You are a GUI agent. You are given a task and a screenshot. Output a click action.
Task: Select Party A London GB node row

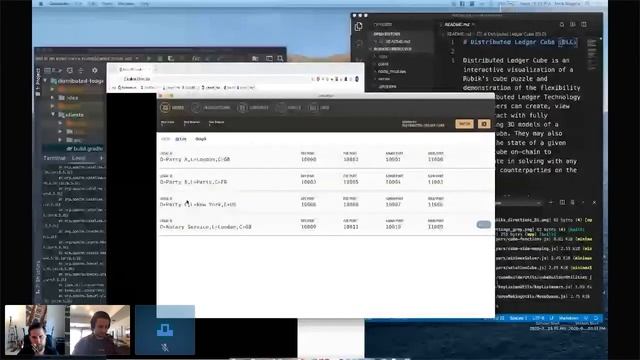click(326, 157)
